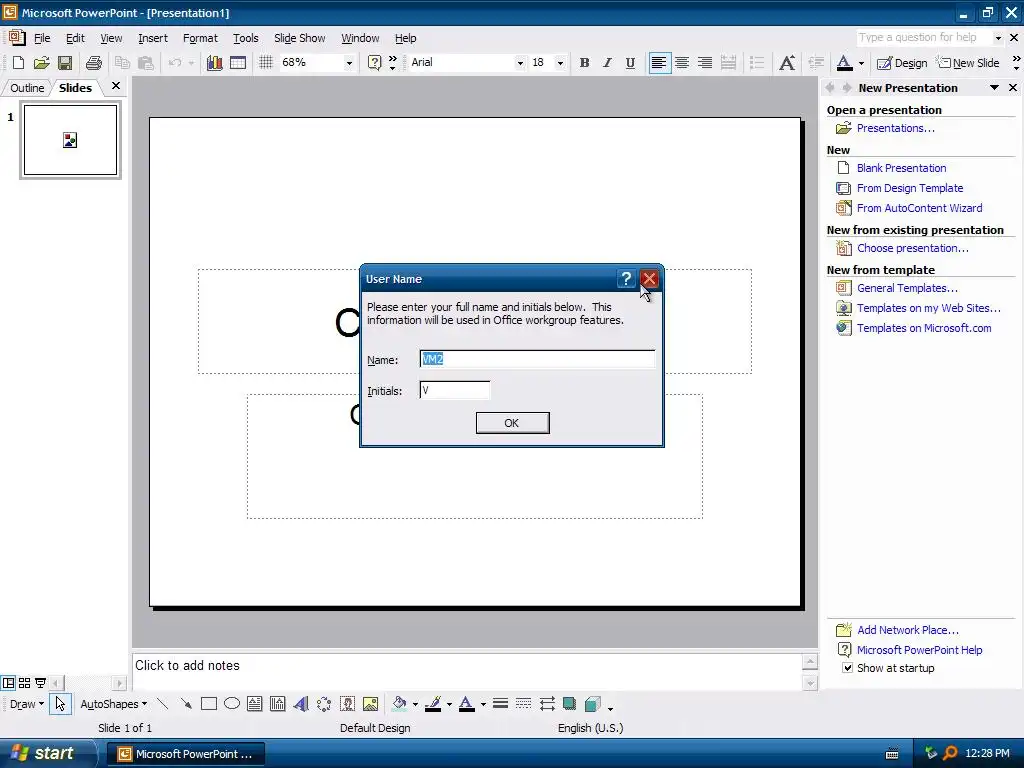1024x768 pixels.
Task: Click the Save floppy disk icon
Action: pyautogui.click(x=65, y=63)
